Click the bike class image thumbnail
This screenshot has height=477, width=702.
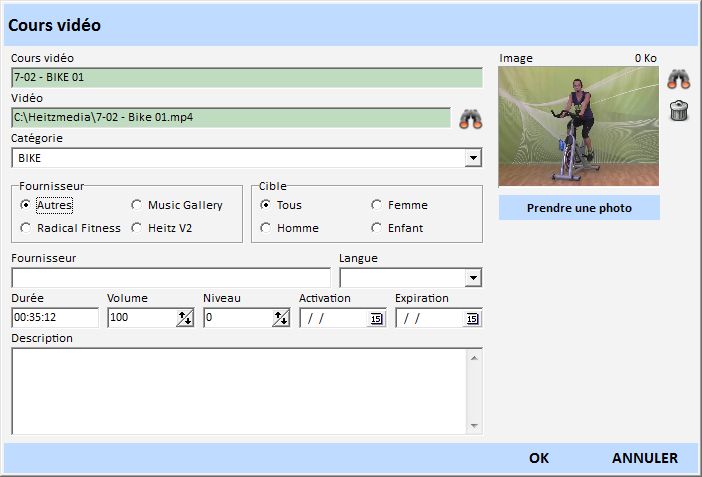coord(579,126)
